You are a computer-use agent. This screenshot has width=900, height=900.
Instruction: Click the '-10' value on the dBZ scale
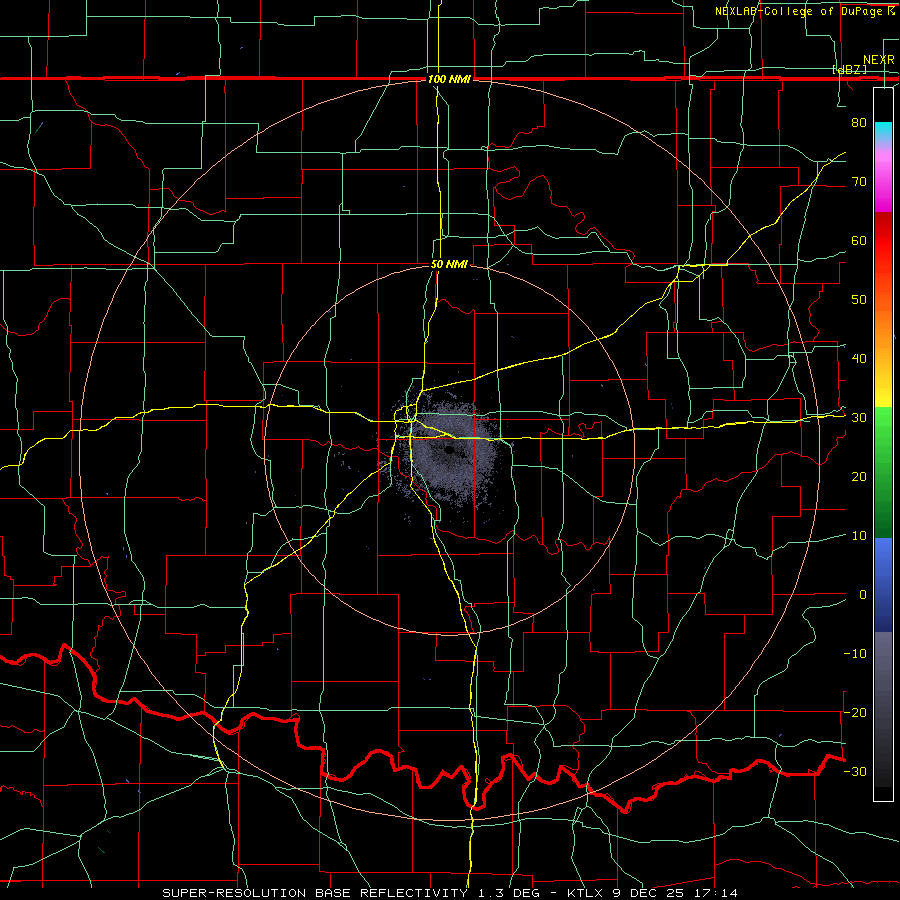click(x=855, y=654)
